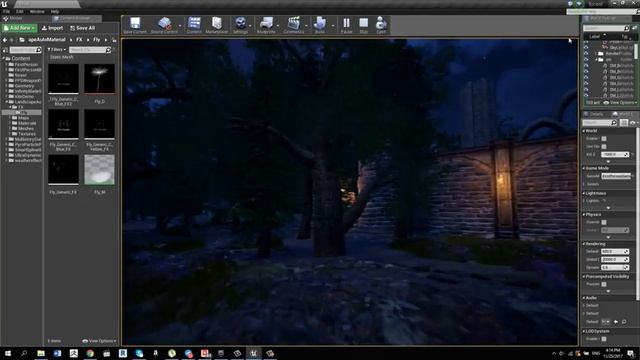Click the folder search field

25,50
